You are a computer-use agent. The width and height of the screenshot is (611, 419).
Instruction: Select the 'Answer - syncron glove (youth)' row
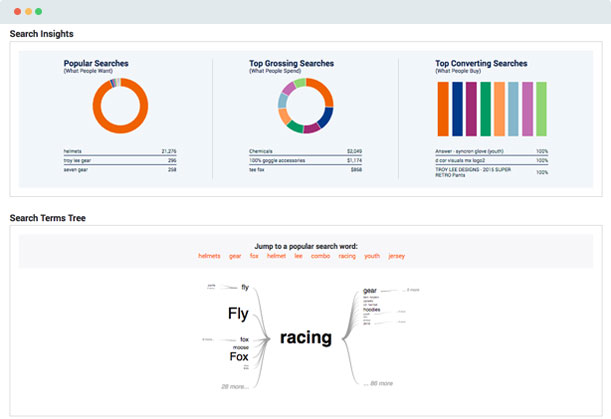[x=491, y=151]
